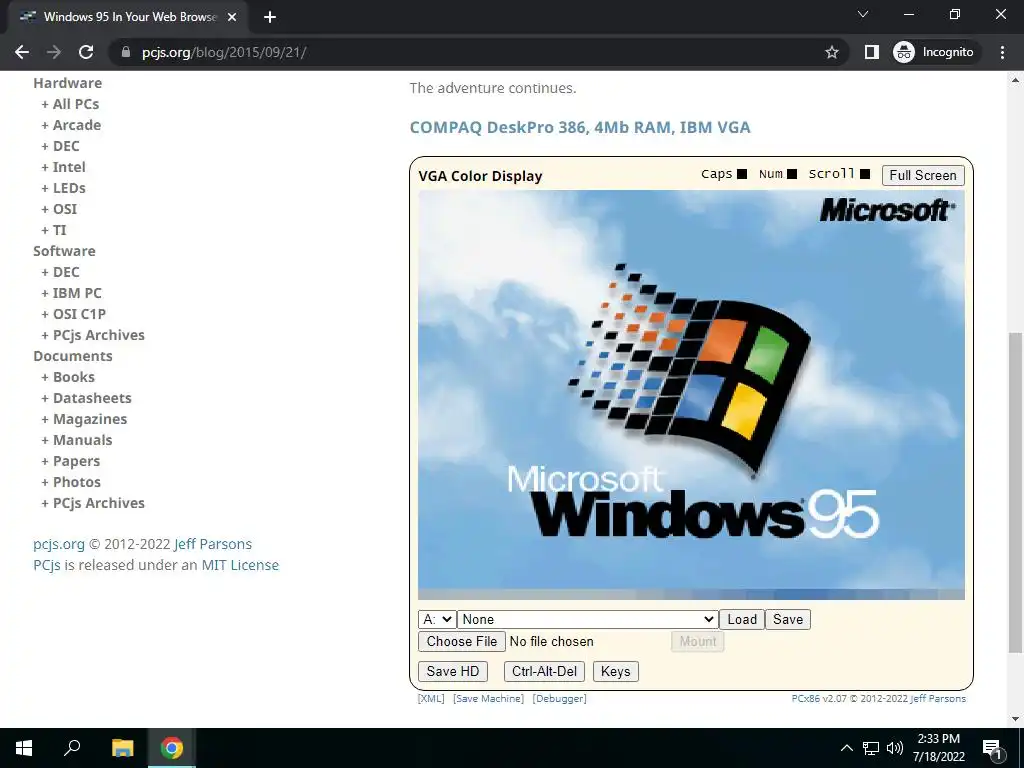
Task: Switch to the Windows 95 In Your Web Browser tab
Action: 128,17
